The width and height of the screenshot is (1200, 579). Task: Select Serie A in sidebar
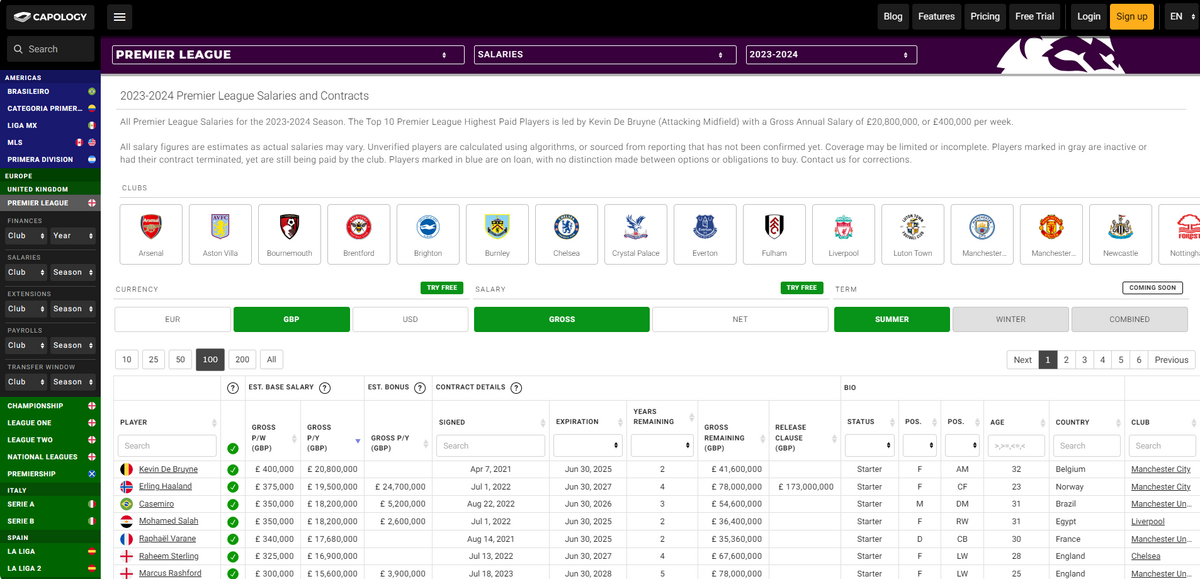pos(50,504)
